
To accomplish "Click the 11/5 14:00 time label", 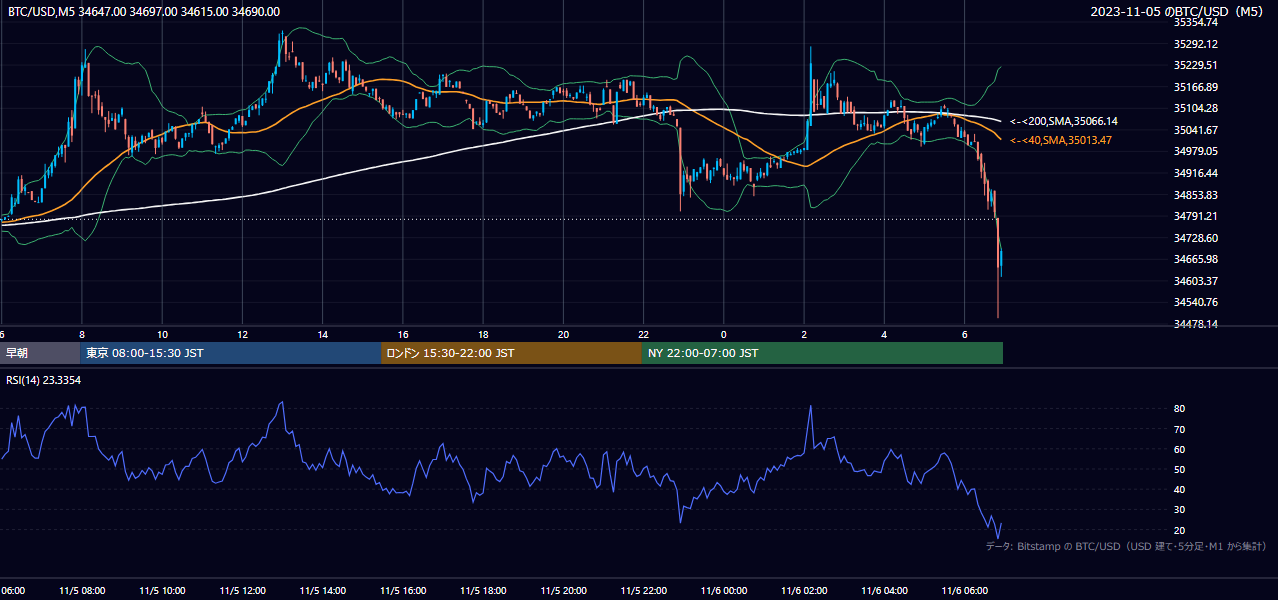I will point(322,591).
